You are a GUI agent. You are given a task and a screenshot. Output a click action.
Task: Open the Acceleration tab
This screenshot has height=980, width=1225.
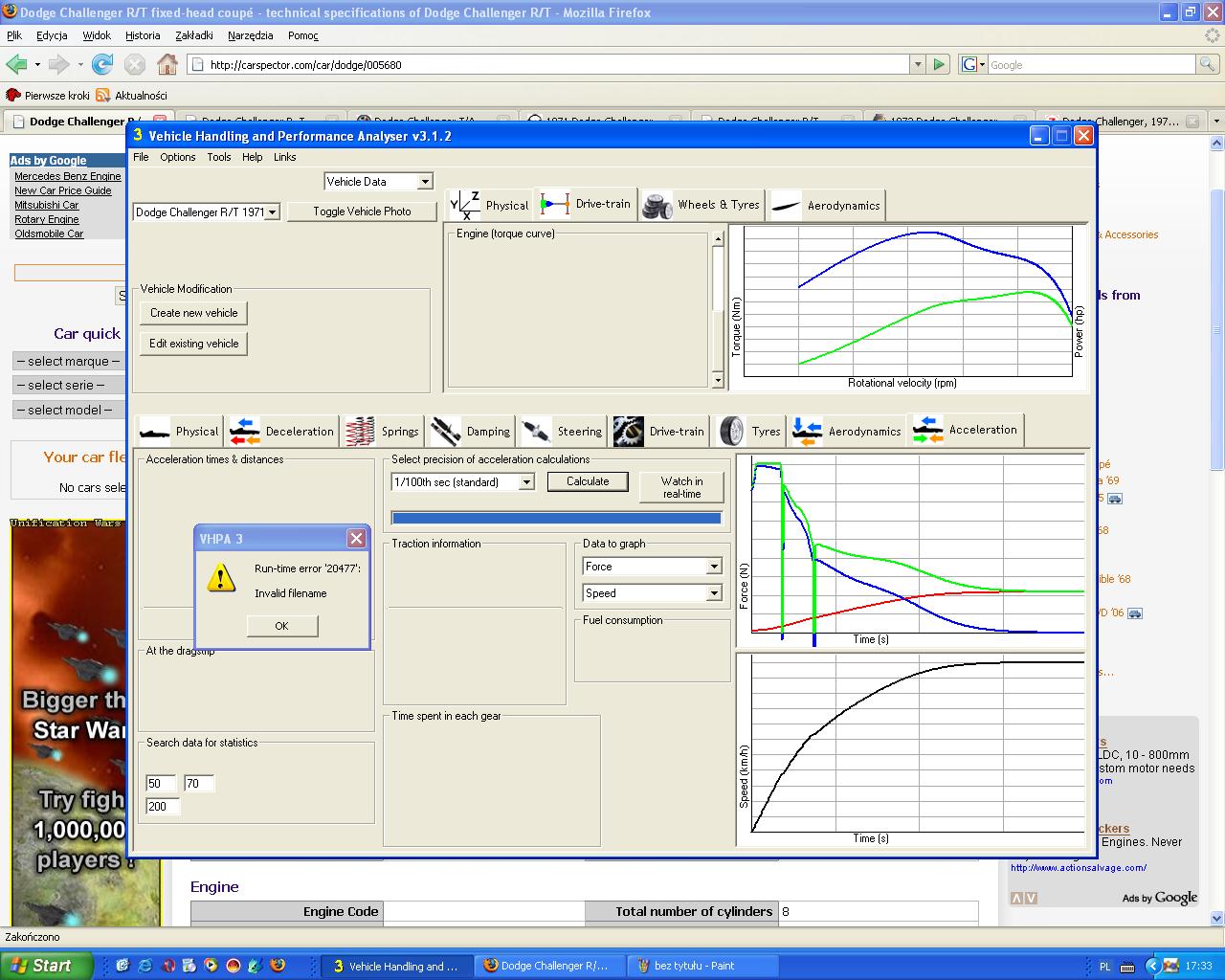pyautogui.click(x=966, y=430)
